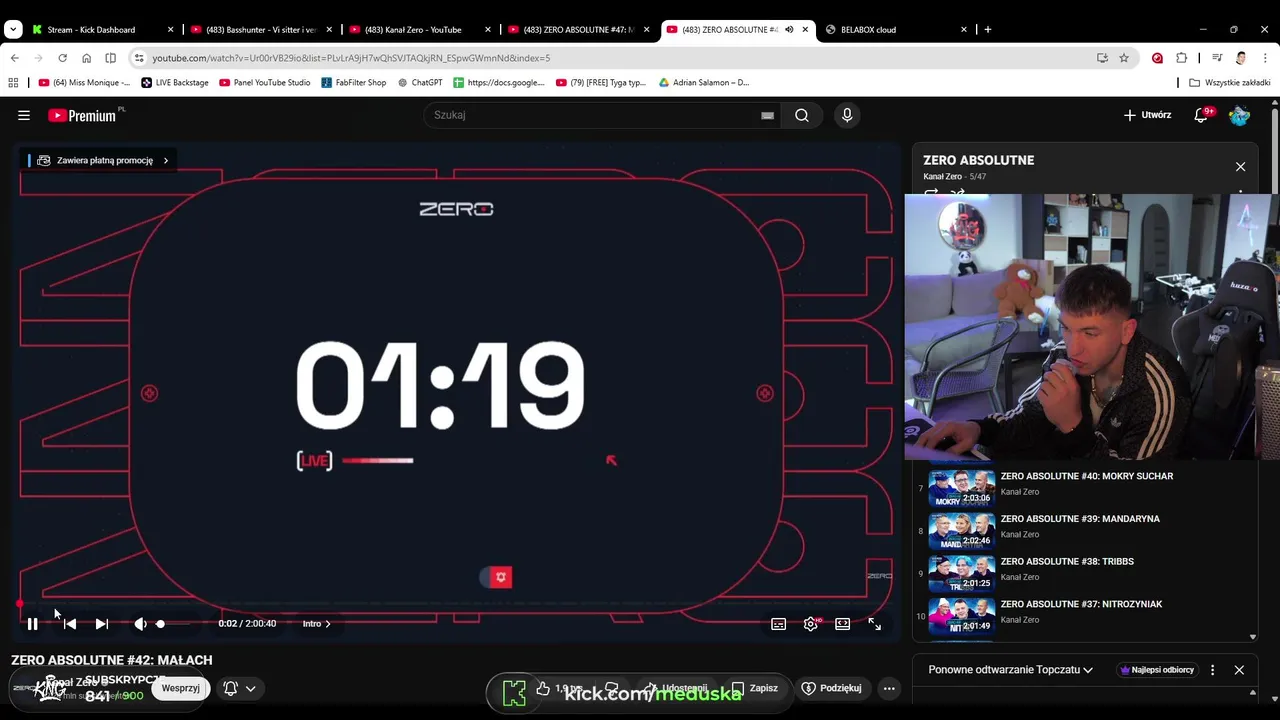Click the address bar URL
1280x720 pixels.
(x=351, y=58)
